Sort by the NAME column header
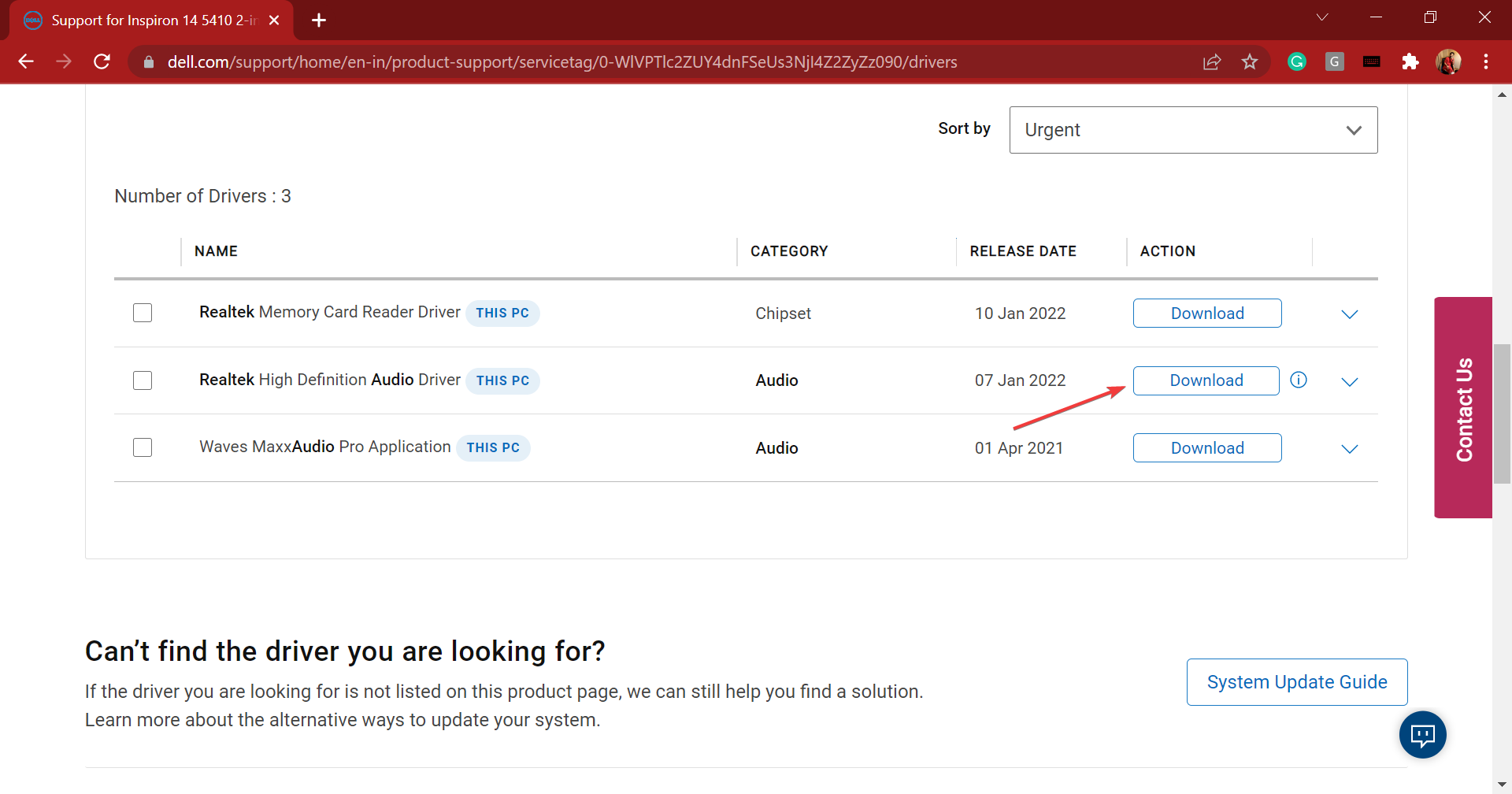 (x=216, y=251)
